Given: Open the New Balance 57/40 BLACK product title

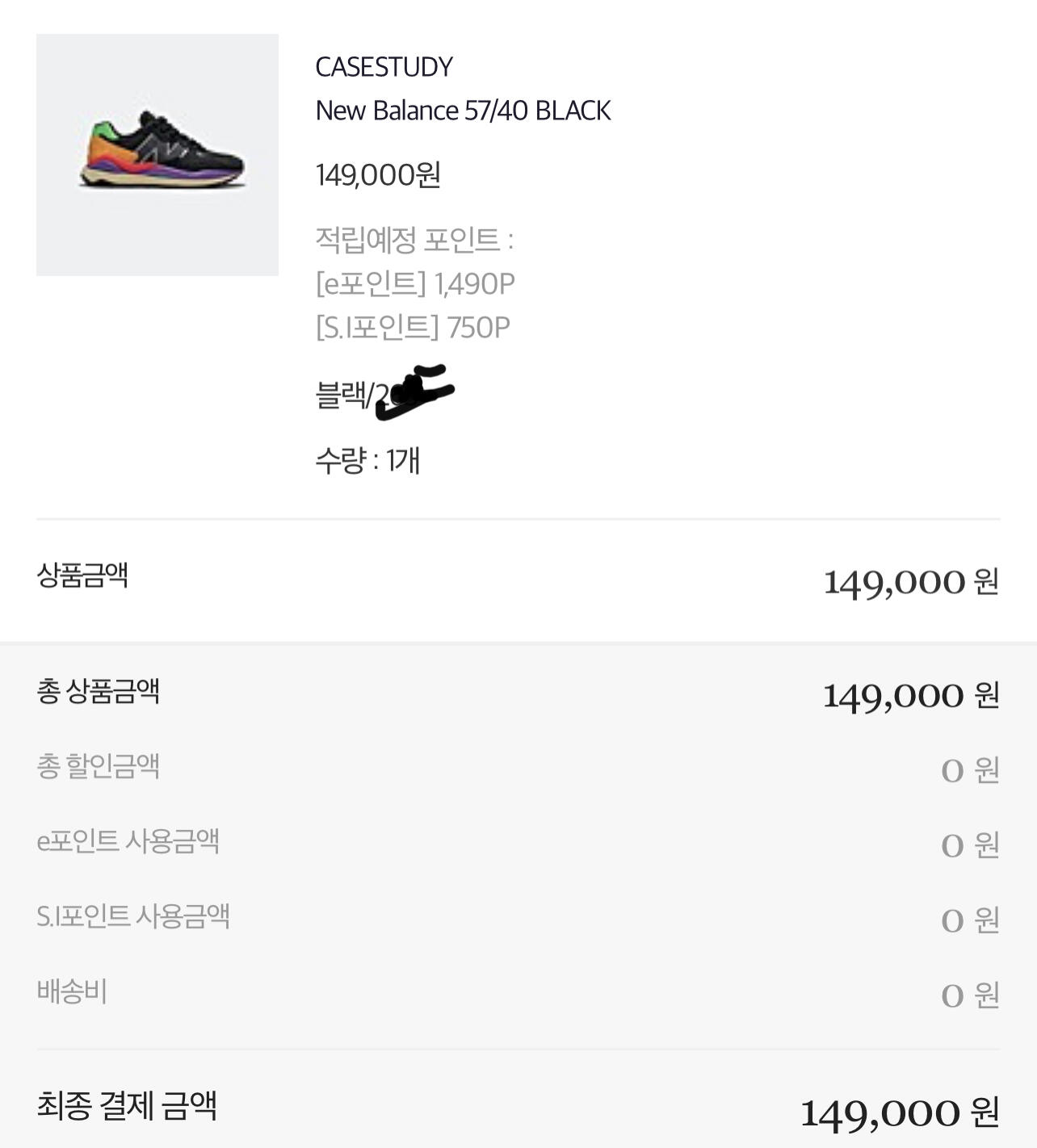Looking at the screenshot, I should 463,111.
